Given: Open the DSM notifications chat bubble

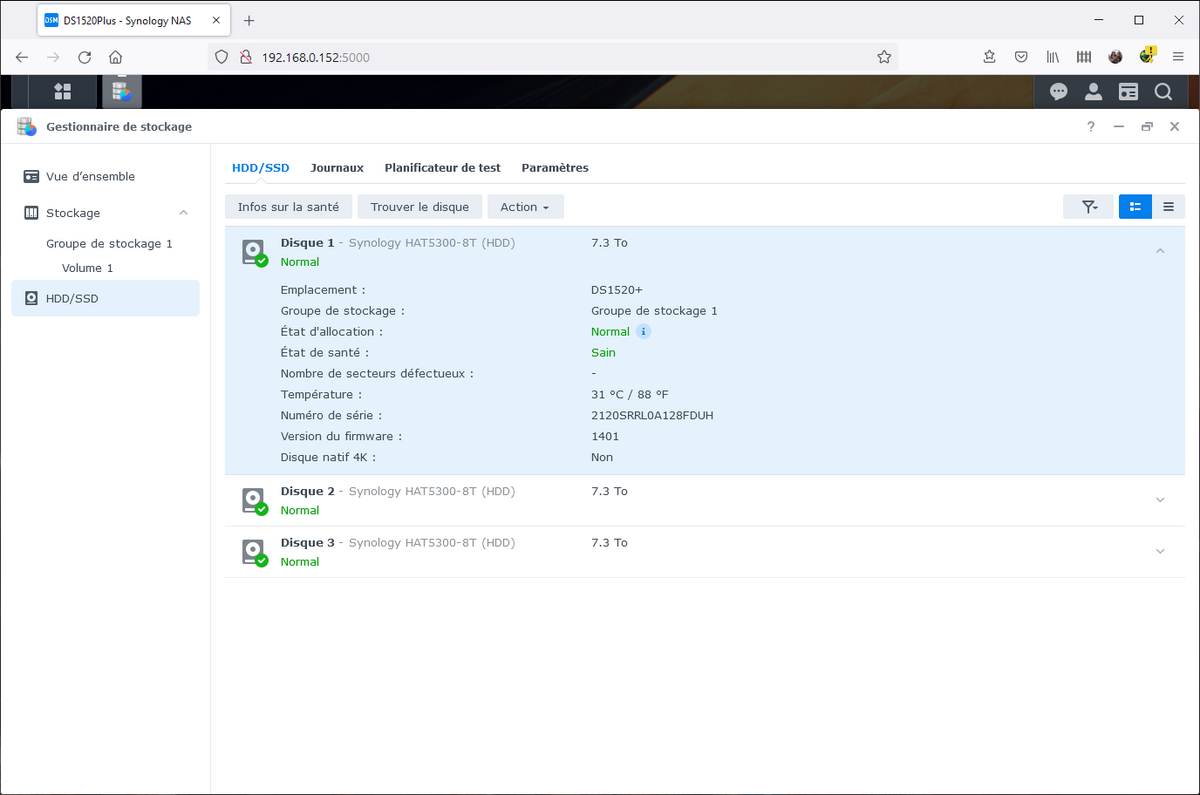Looking at the screenshot, I should pyautogui.click(x=1058, y=91).
